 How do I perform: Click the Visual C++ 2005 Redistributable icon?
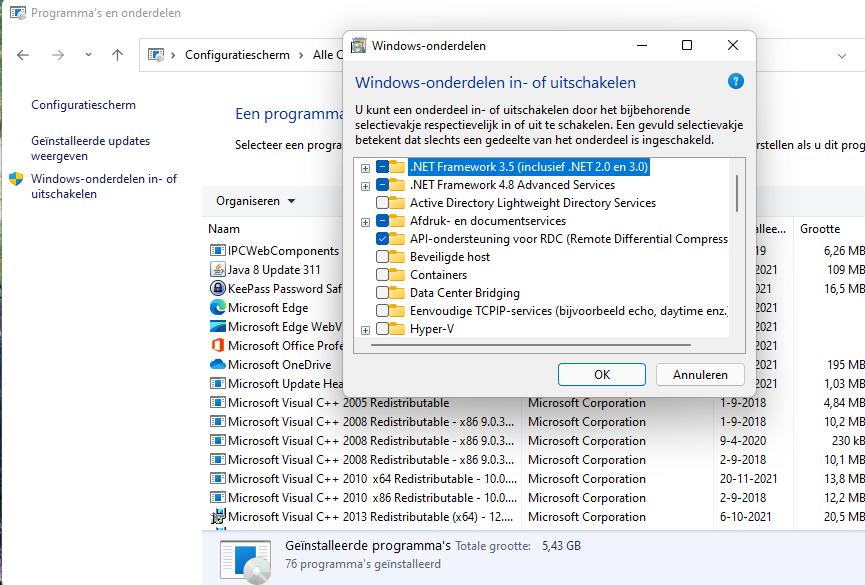click(x=218, y=402)
